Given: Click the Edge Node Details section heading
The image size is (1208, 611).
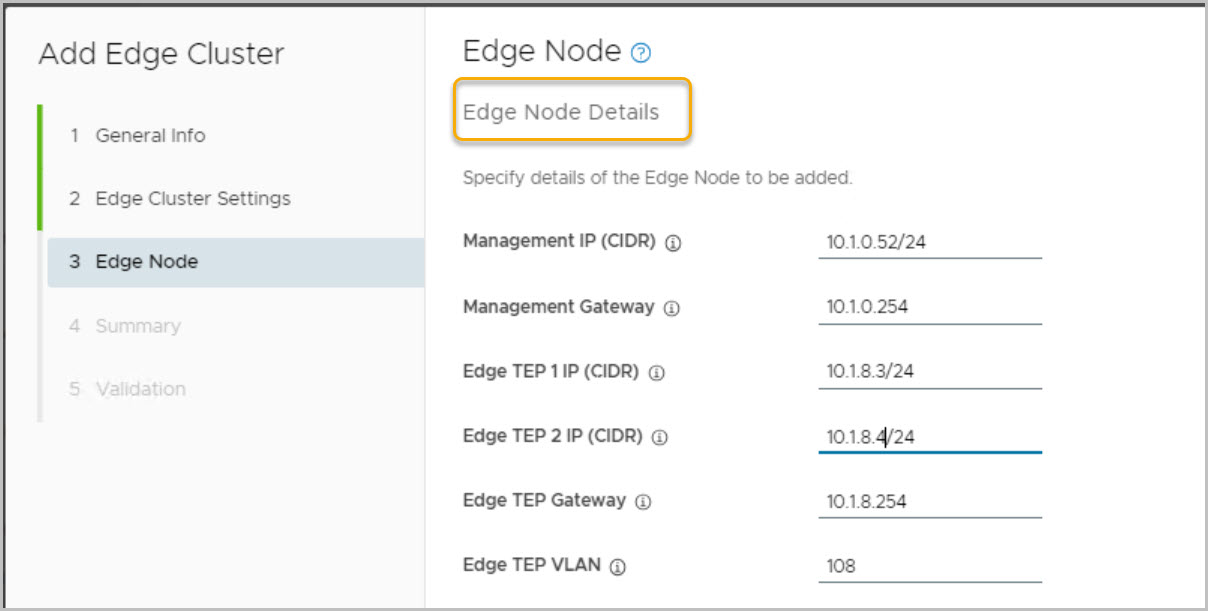Looking at the screenshot, I should pyautogui.click(x=561, y=112).
